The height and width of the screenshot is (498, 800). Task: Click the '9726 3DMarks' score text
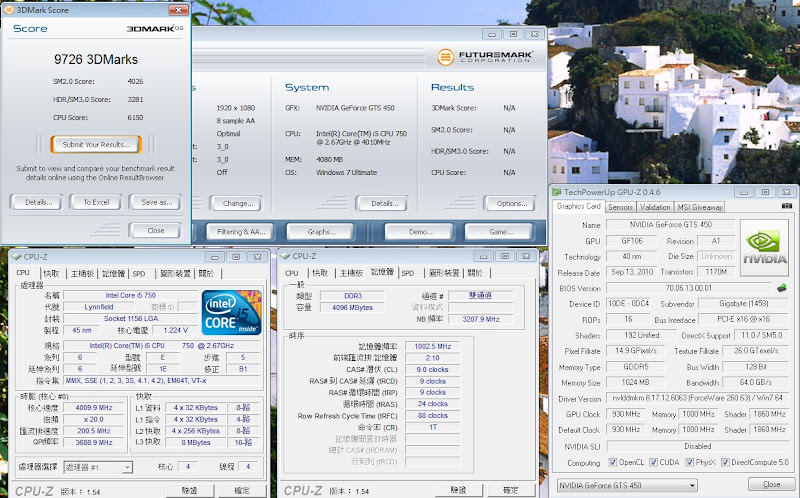pyautogui.click(x=96, y=59)
